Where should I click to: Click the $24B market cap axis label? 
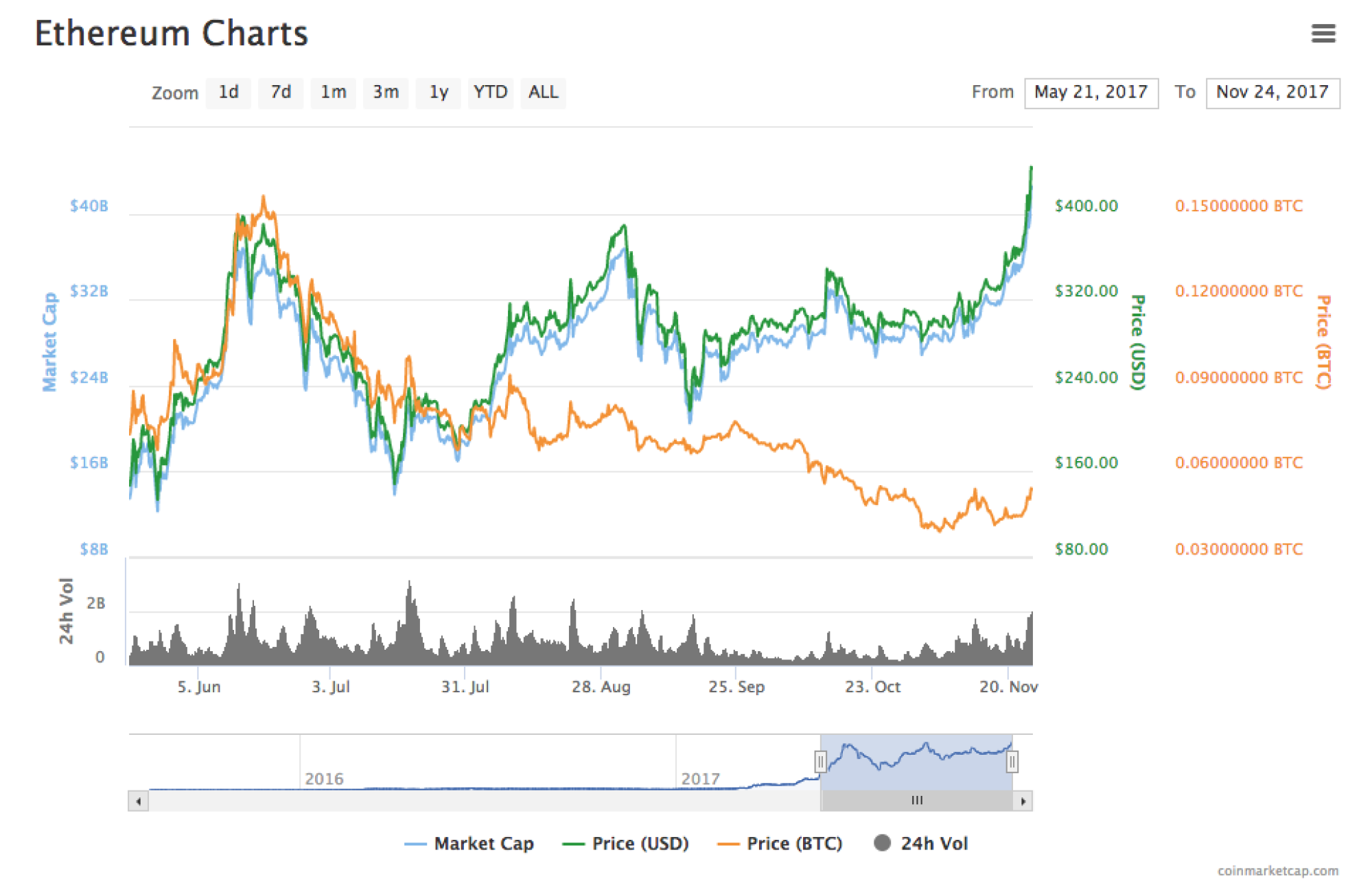(x=89, y=377)
